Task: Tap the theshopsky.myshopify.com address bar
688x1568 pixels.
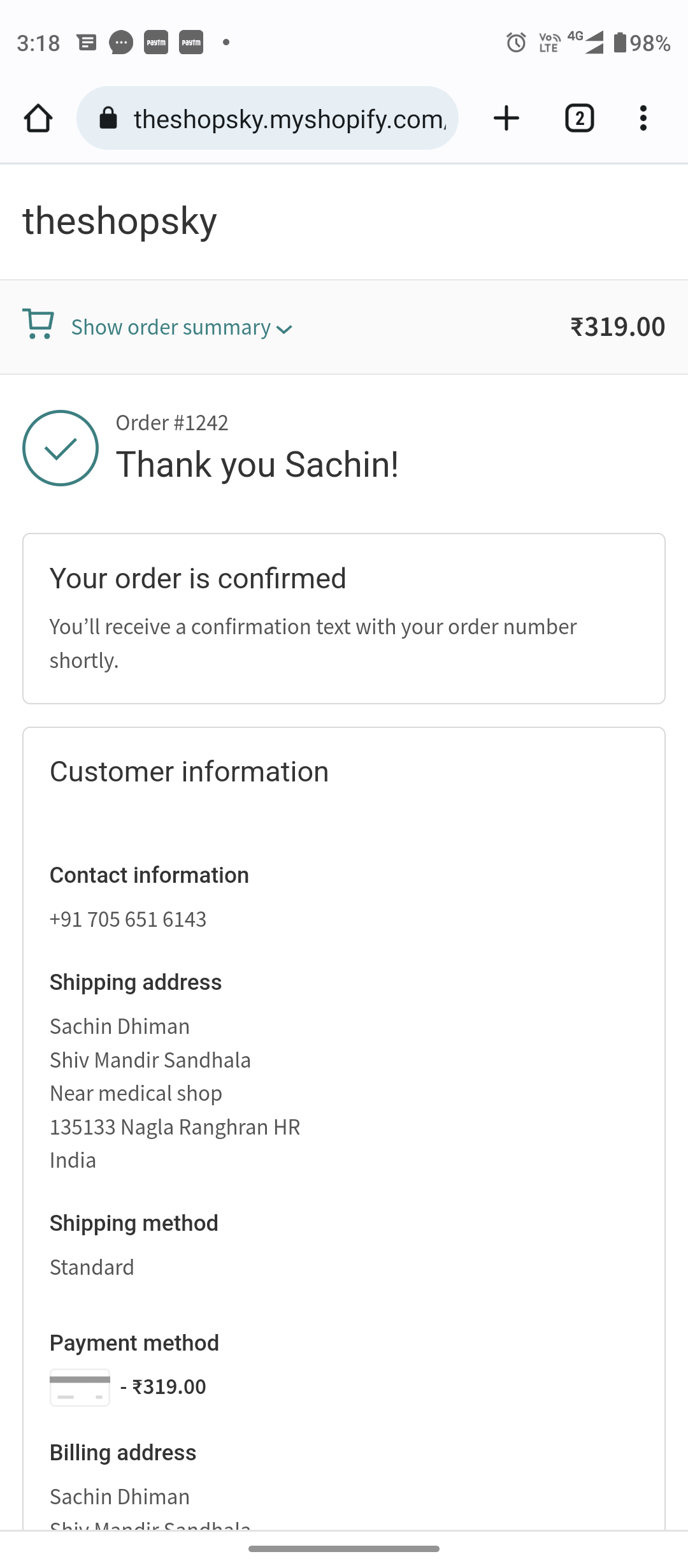Action: pyautogui.click(x=290, y=119)
